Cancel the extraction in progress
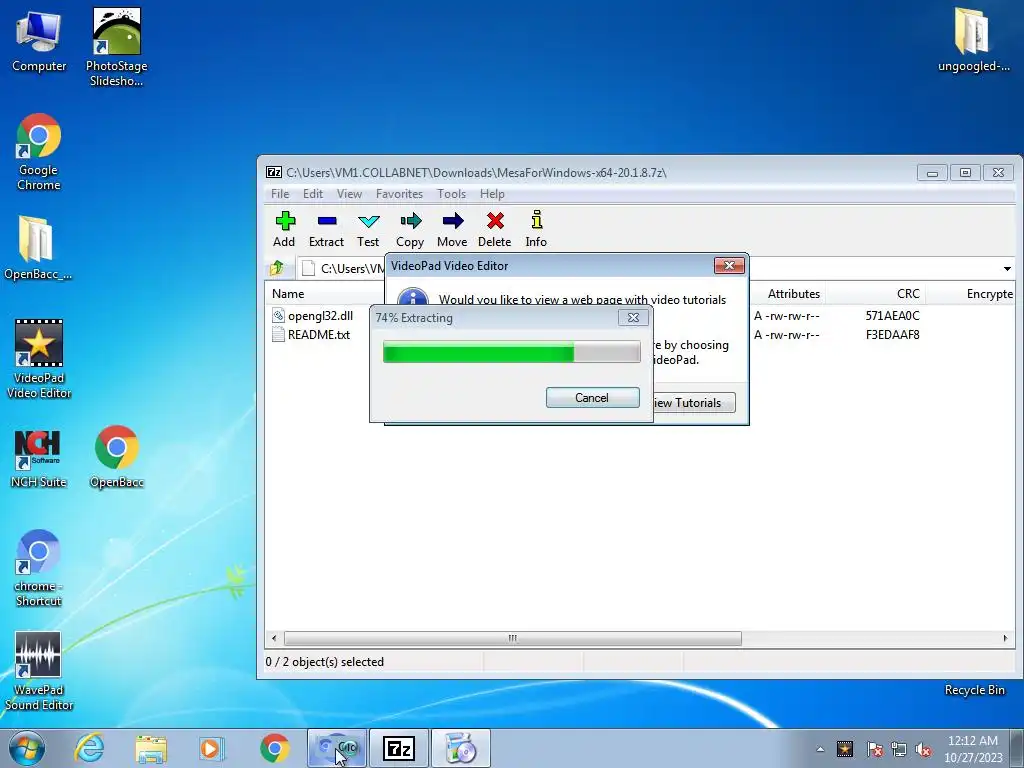The image size is (1024, 768). (592, 398)
